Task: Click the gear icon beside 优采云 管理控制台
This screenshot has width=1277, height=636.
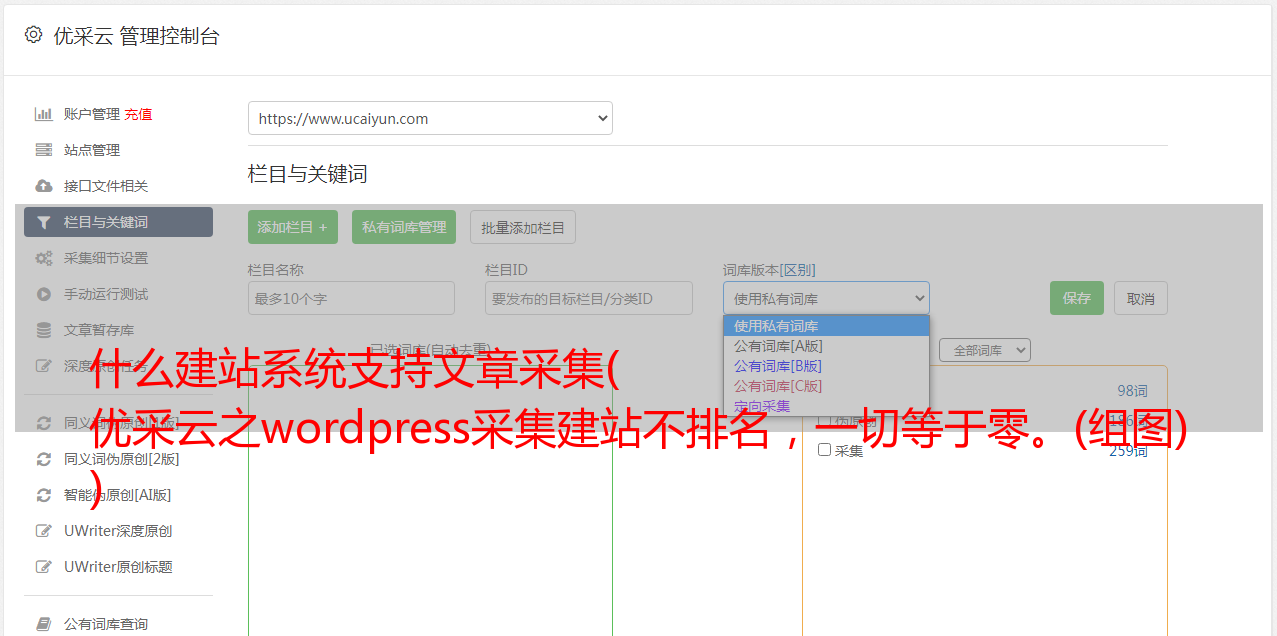Action: pyautogui.click(x=33, y=35)
